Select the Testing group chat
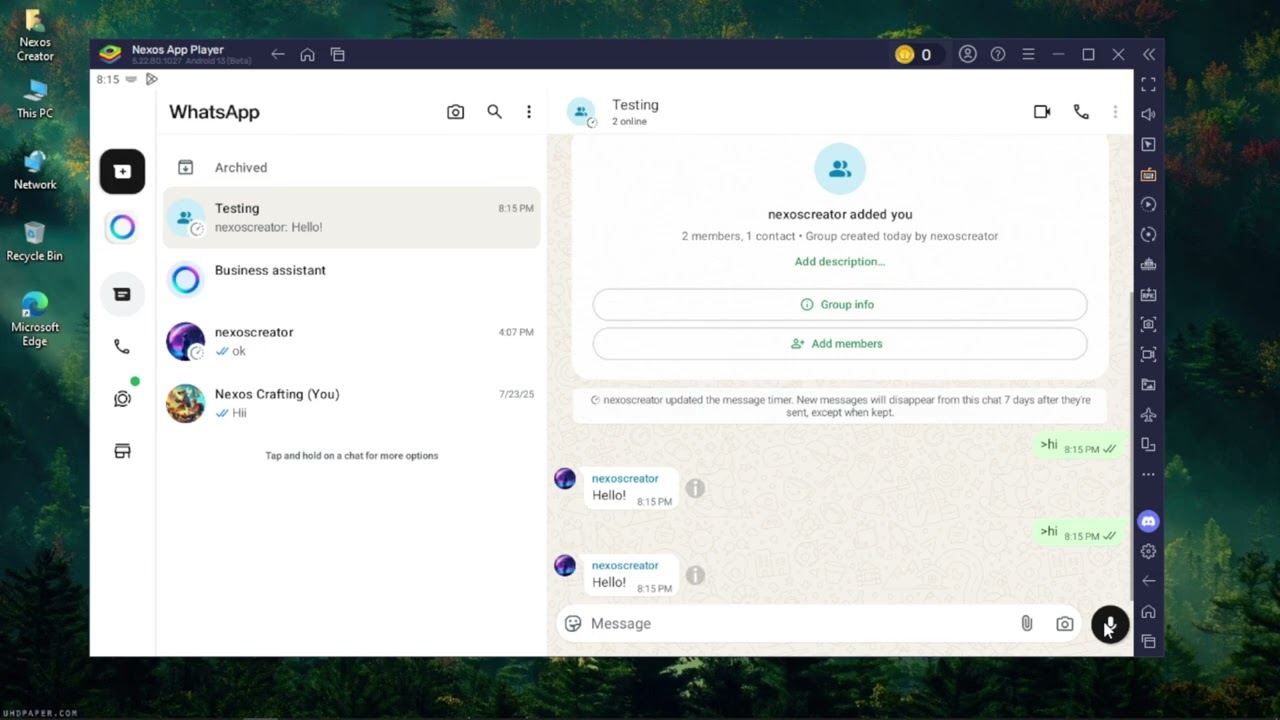 351,217
